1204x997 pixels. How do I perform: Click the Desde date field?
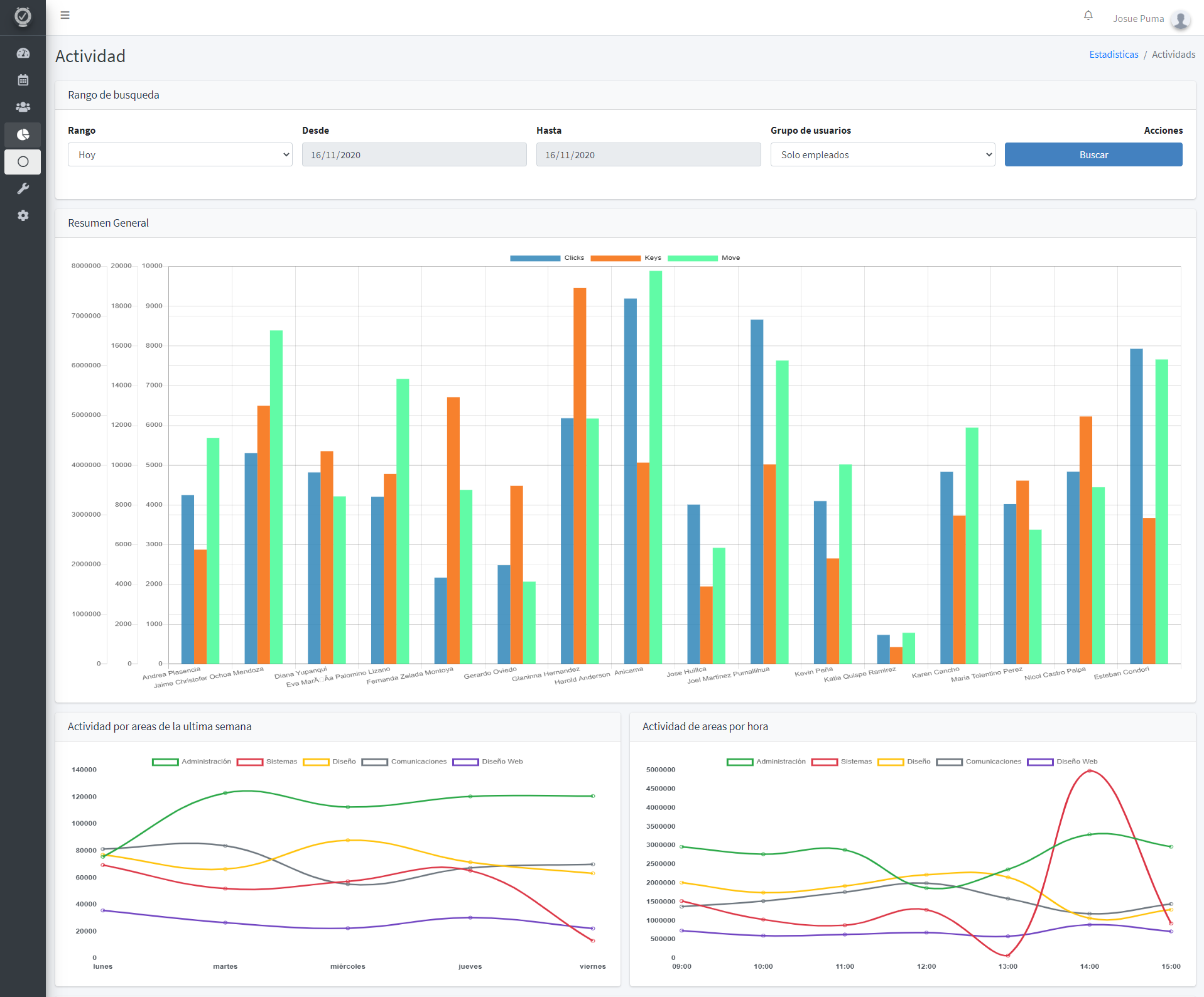tap(415, 154)
